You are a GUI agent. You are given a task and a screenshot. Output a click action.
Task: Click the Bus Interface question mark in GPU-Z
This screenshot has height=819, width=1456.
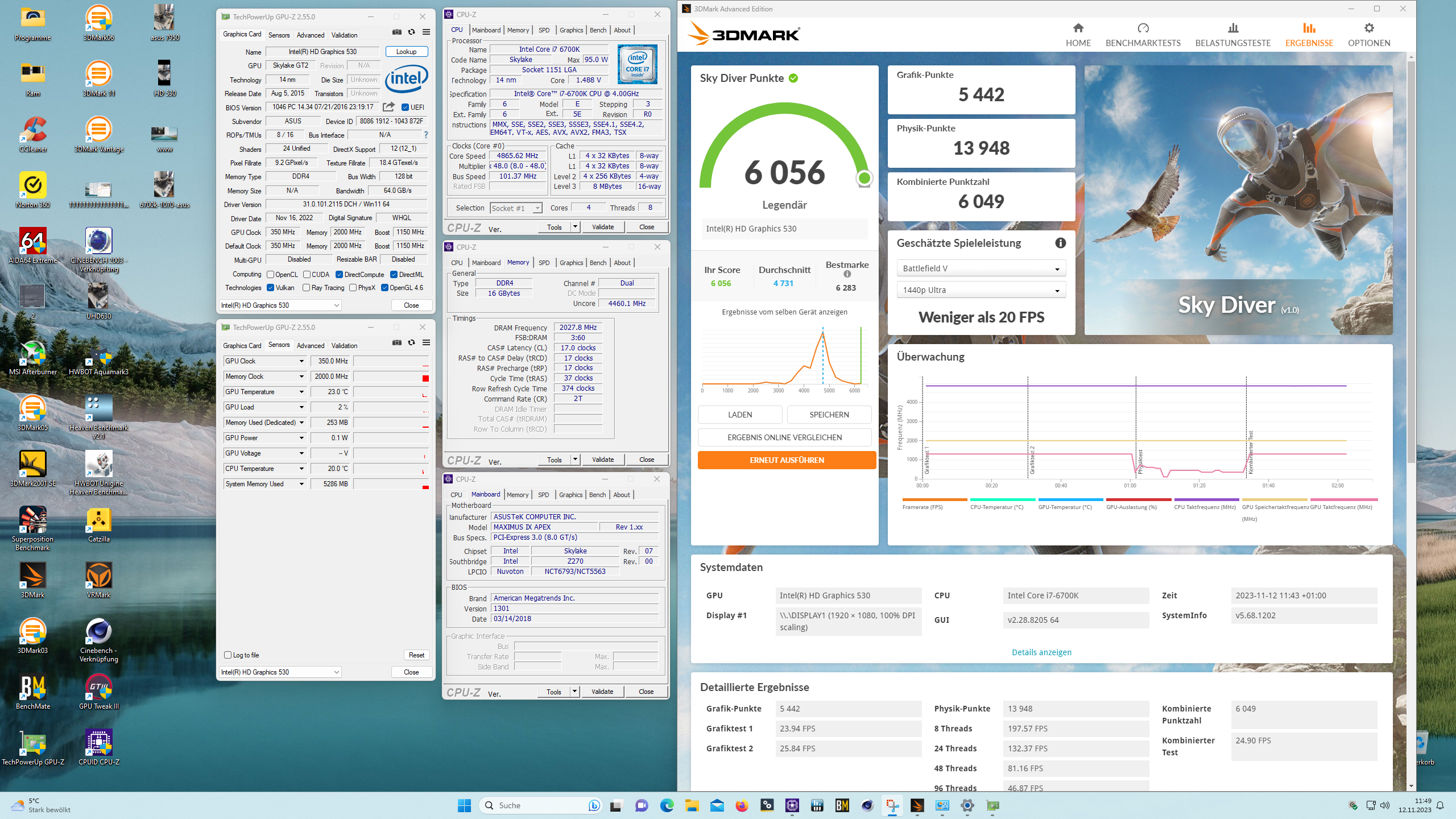tap(425, 135)
